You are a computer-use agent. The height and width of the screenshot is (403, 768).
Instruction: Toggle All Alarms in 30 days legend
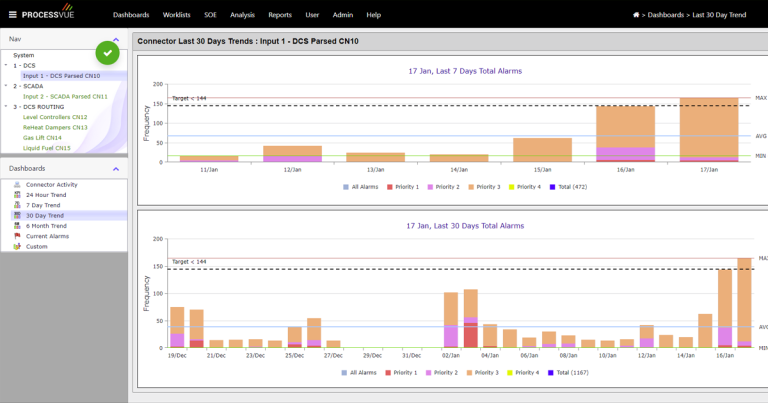tap(359, 373)
